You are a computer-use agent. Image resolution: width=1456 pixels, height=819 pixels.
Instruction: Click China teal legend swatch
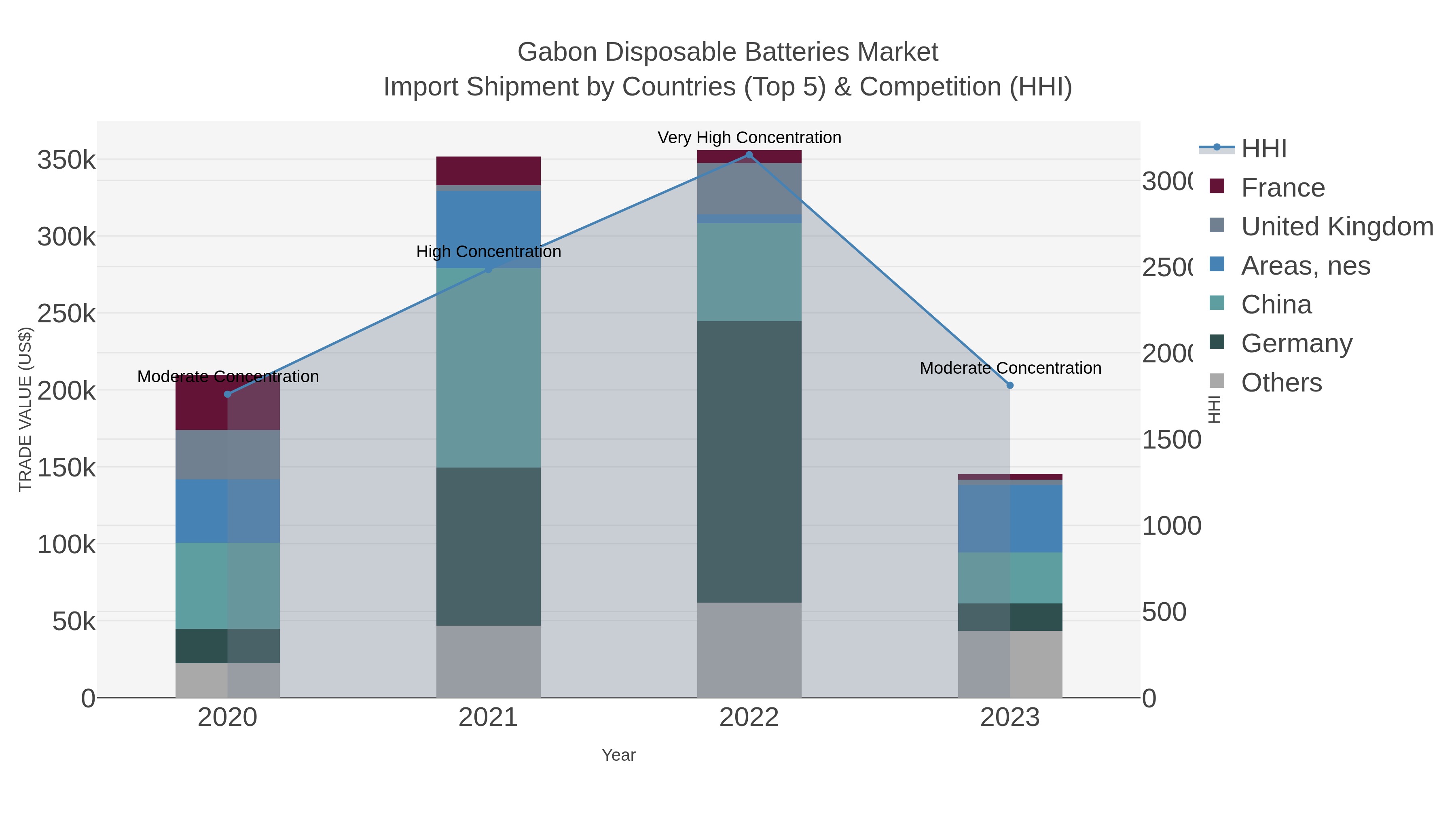pyautogui.click(x=1217, y=303)
